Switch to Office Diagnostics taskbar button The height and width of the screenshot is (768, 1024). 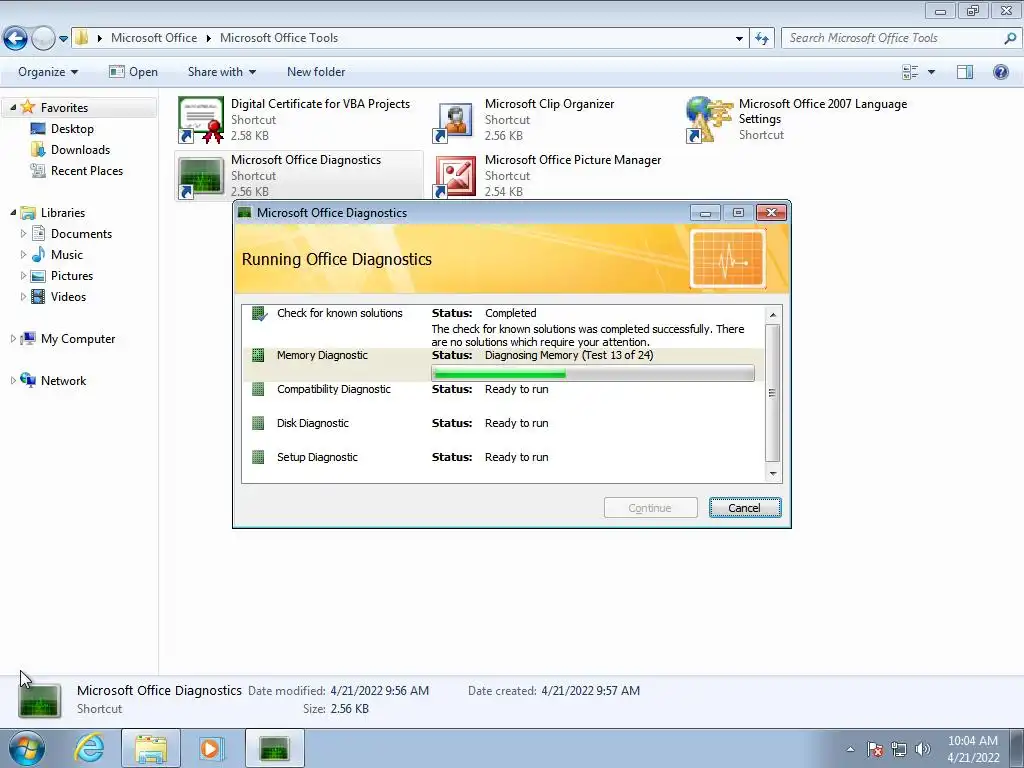coord(275,748)
